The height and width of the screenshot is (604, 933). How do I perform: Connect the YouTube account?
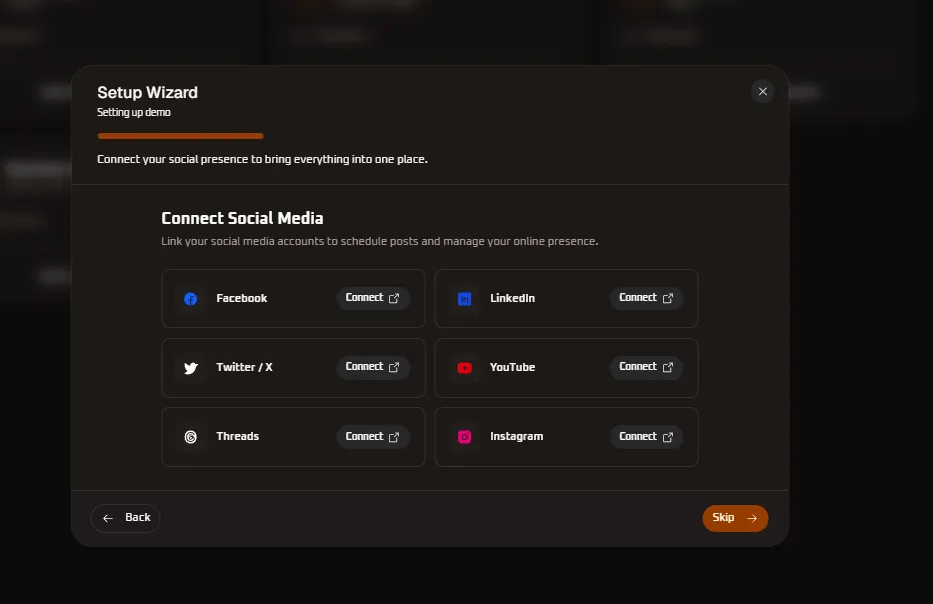pyautogui.click(x=646, y=367)
